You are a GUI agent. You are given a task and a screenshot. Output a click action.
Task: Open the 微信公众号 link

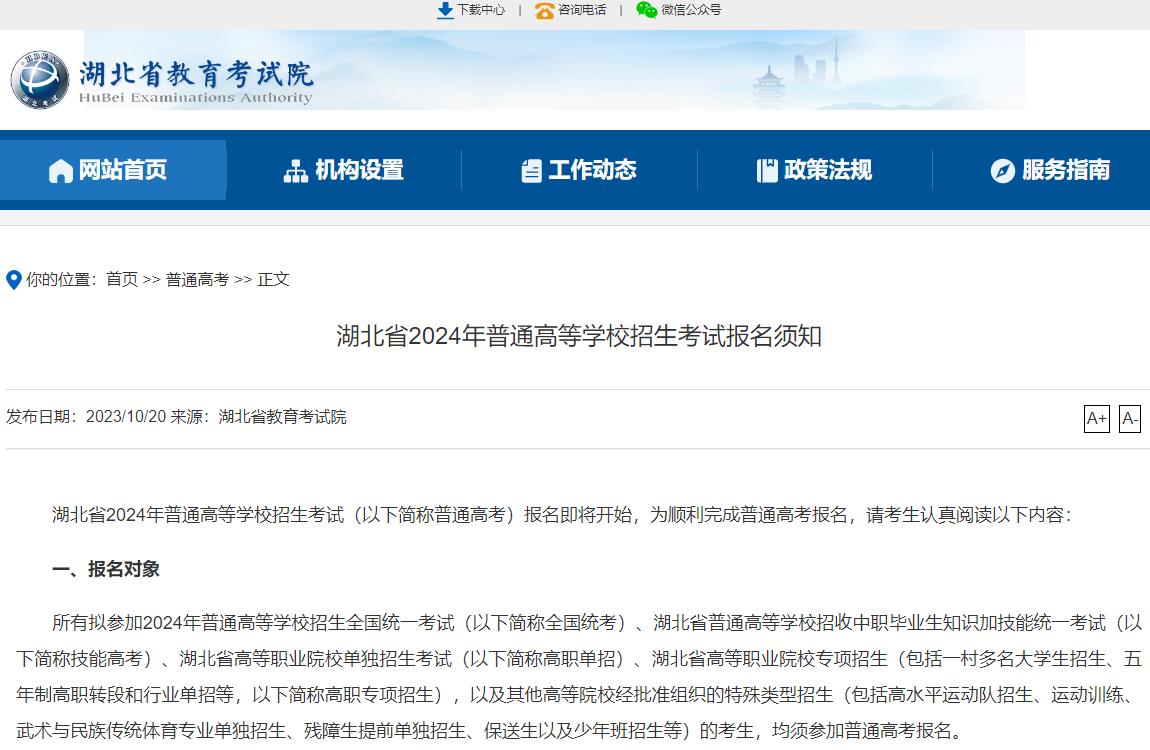691,10
